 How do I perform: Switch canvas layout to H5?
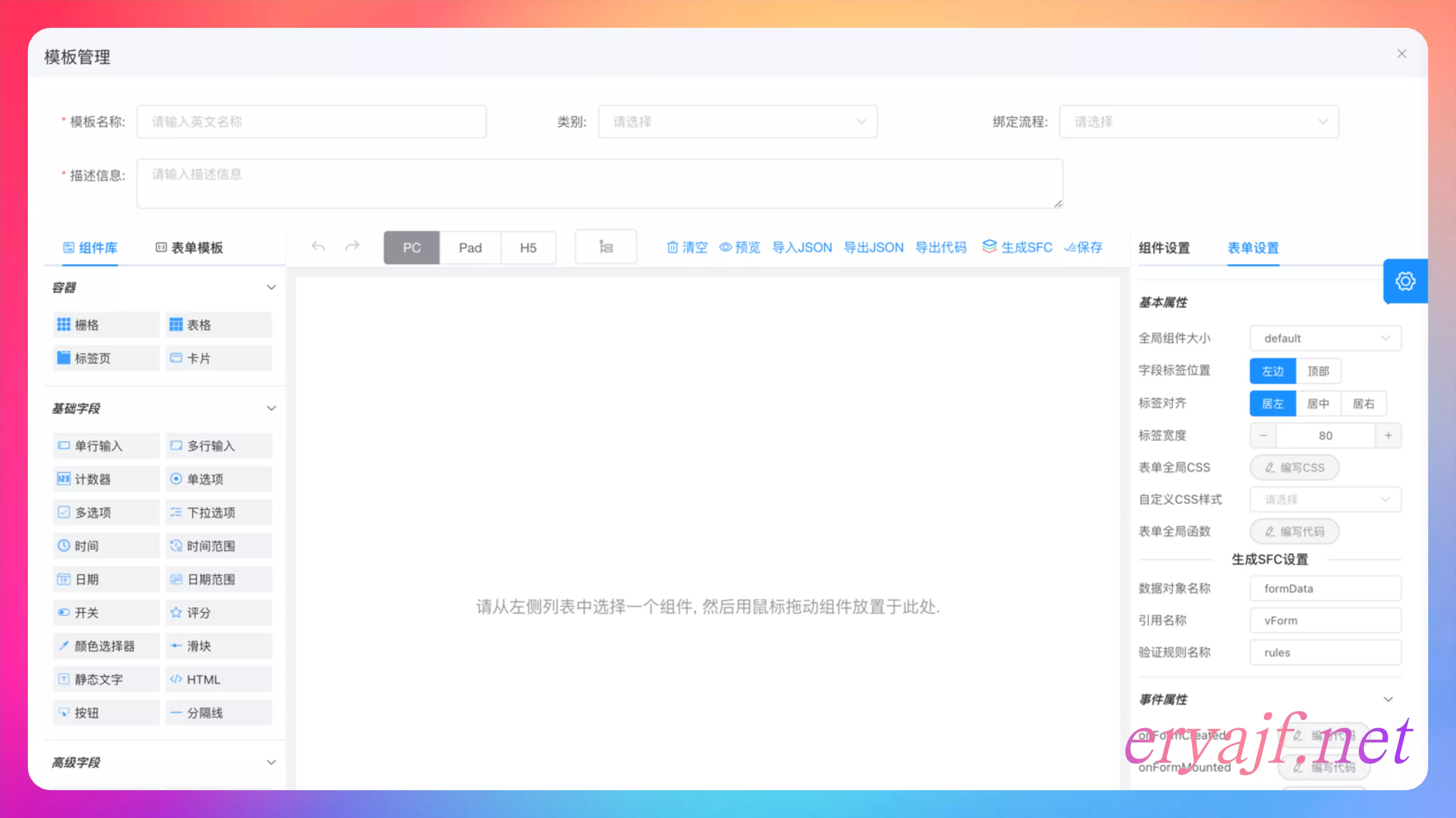[x=528, y=248]
